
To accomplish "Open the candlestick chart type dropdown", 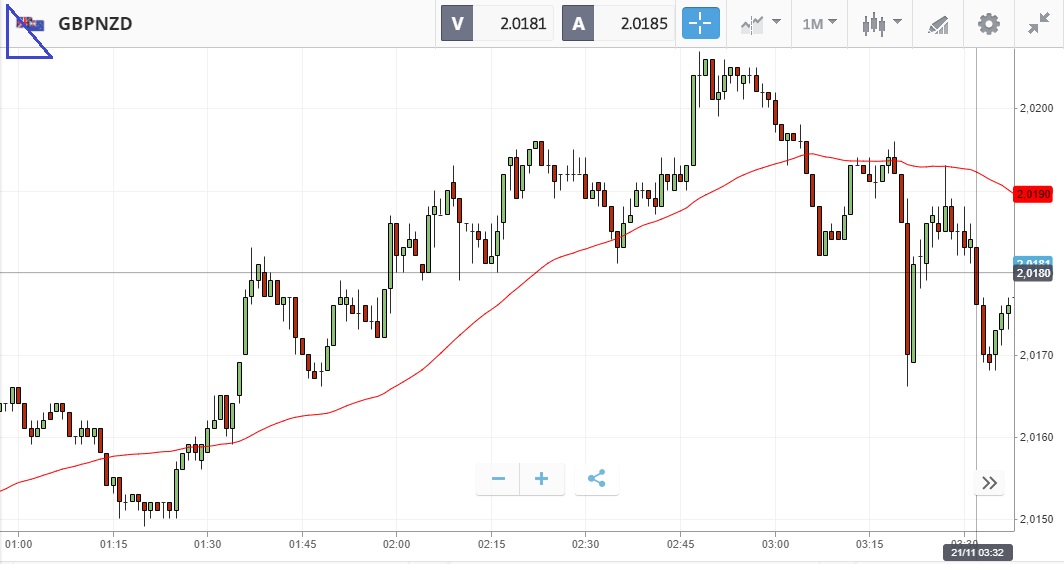I will coord(882,23).
